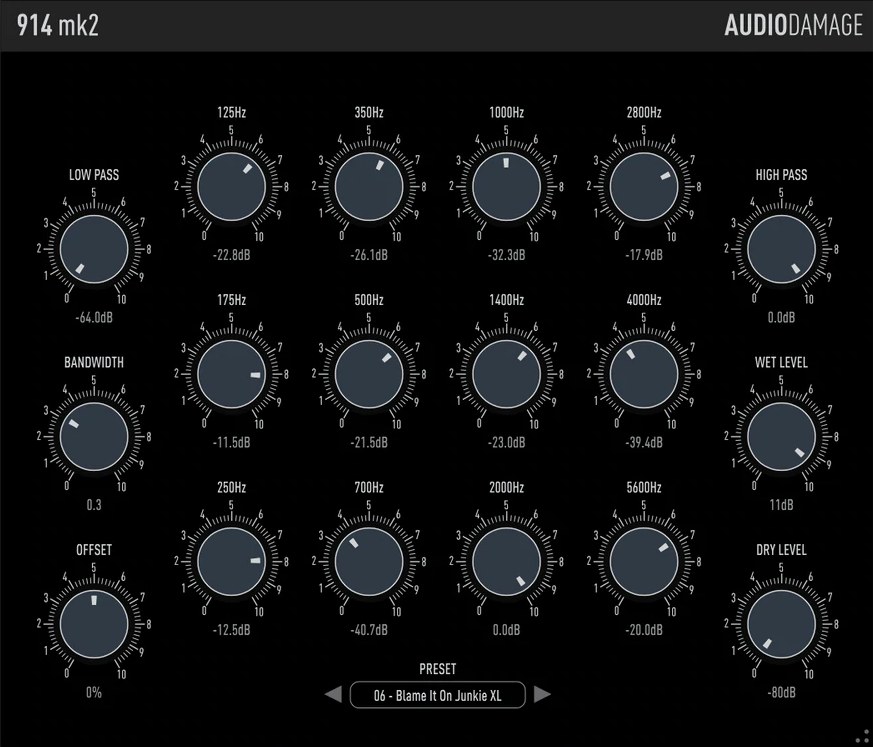The width and height of the screenshot is (873, 747).
Task: Click the 175Hz band knob
Action: (230, 372)
